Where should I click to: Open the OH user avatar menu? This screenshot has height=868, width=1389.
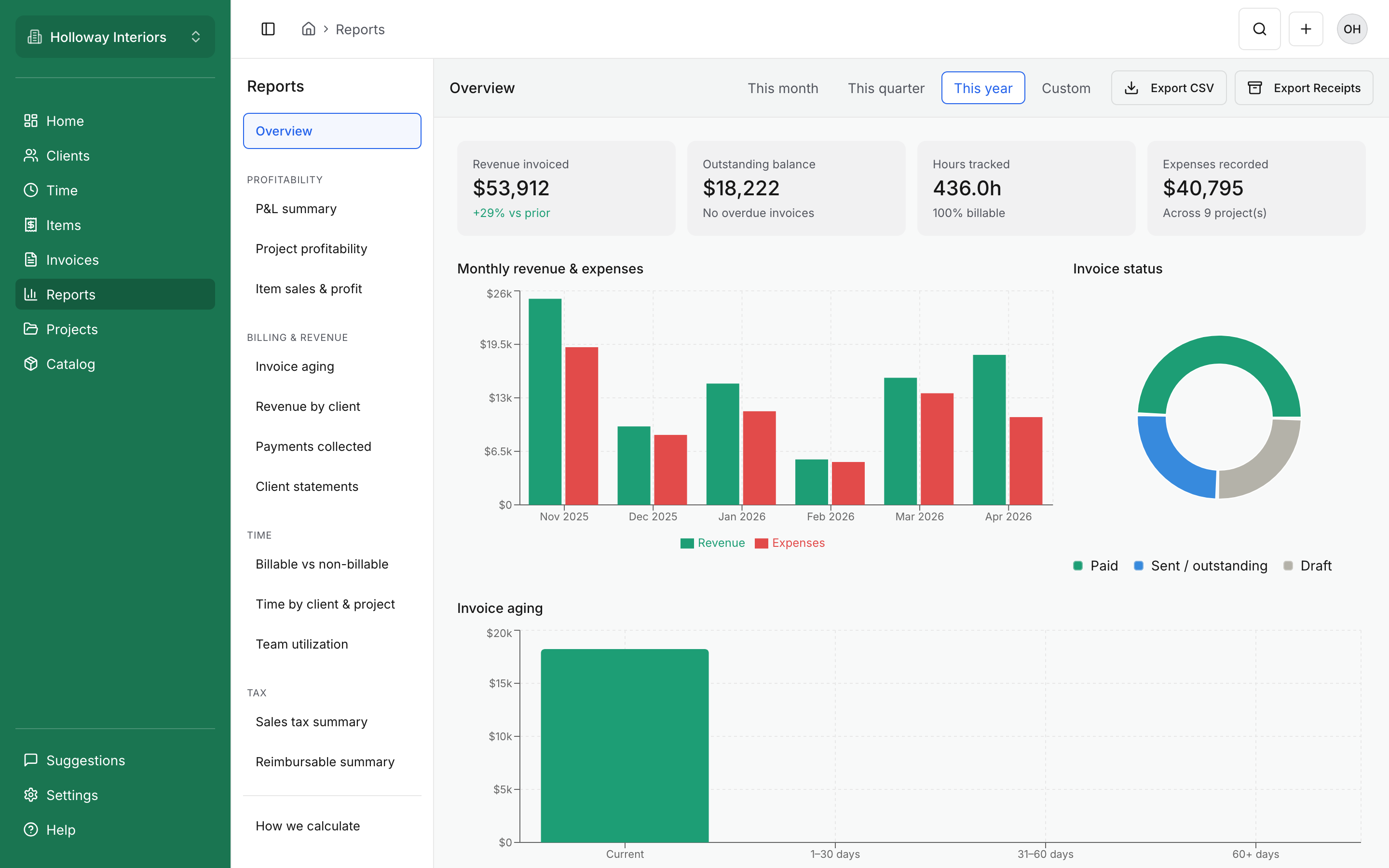1352,29
